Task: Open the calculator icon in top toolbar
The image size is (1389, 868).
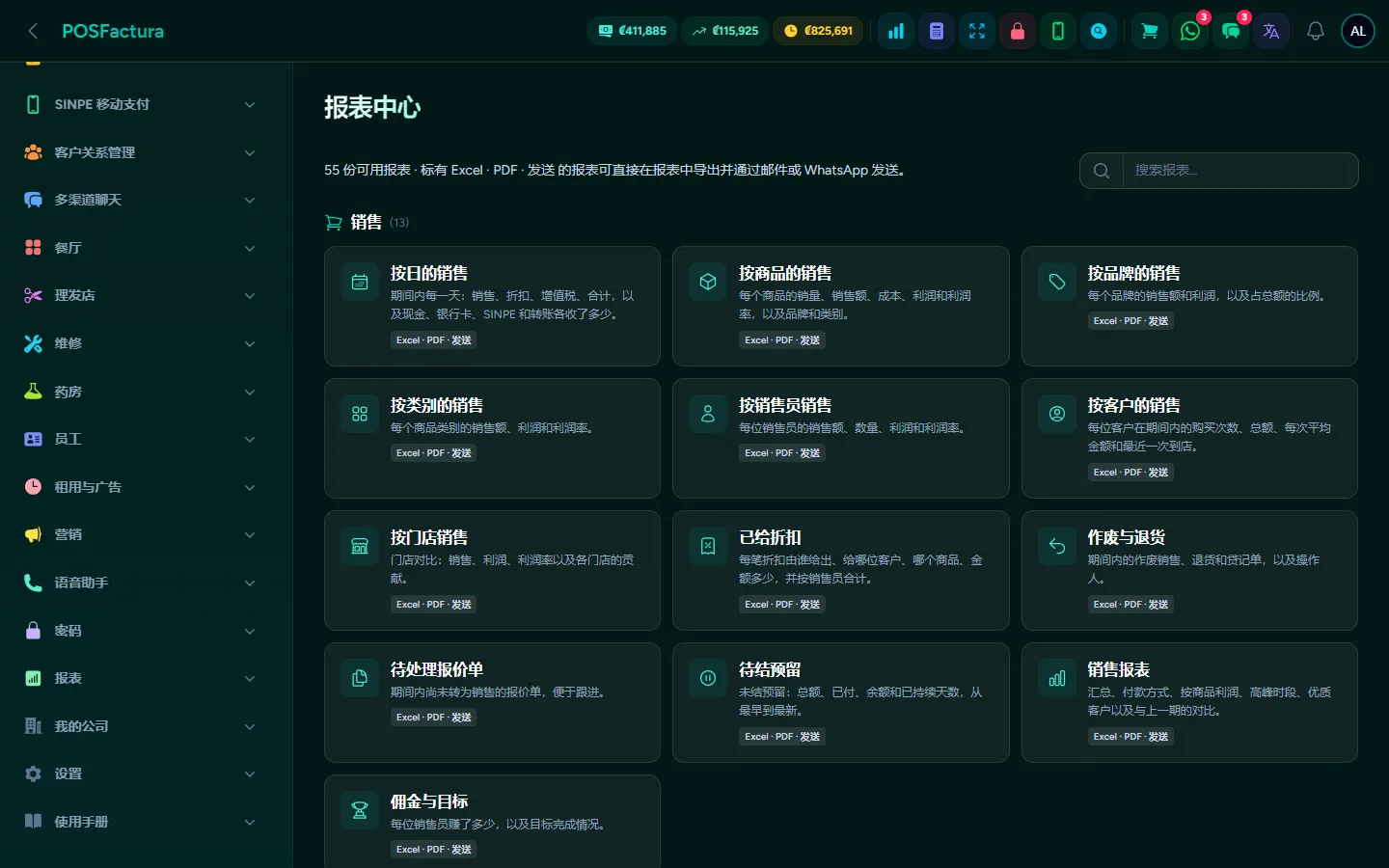Action: pos(937,31)
